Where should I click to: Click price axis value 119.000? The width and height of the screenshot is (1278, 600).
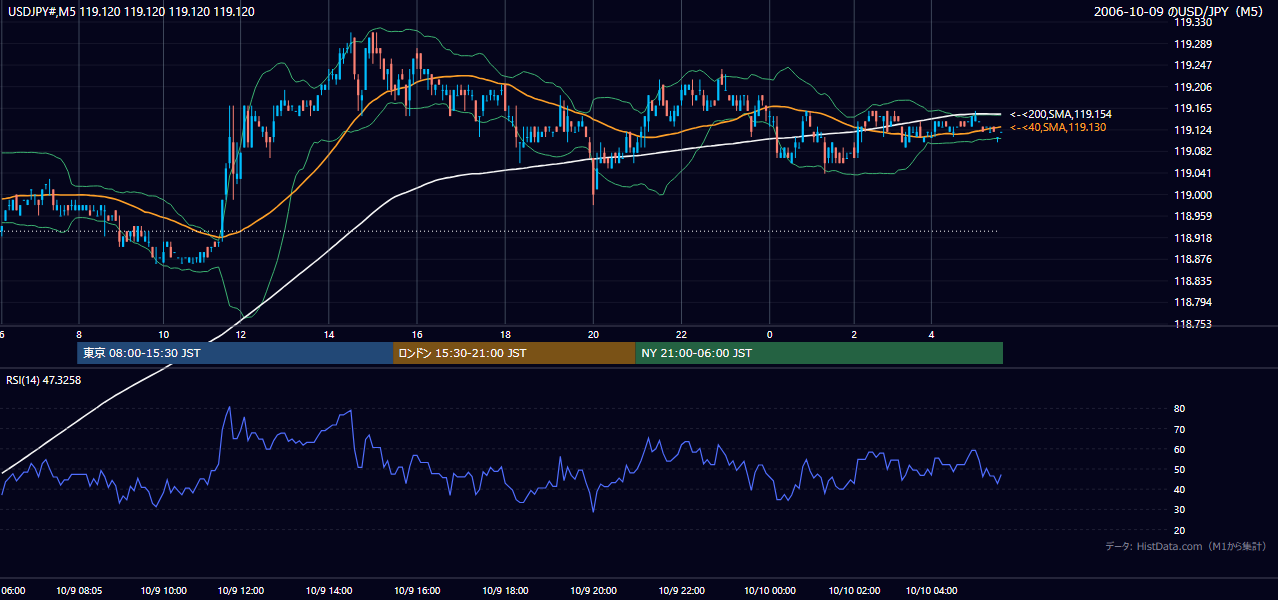coord(1193,195)
